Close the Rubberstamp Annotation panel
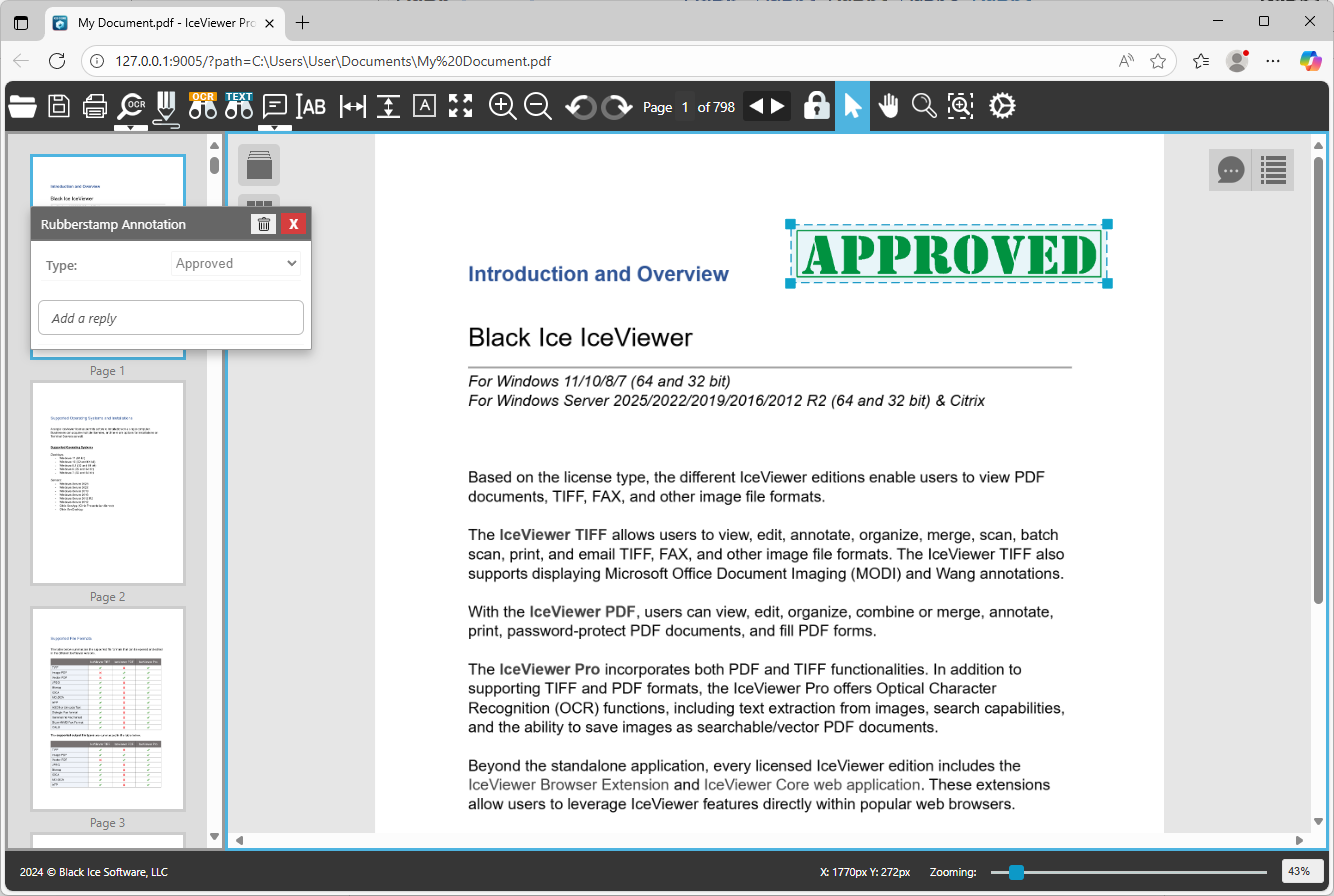This screenshot has height=896, width=1334. (293, 224)
